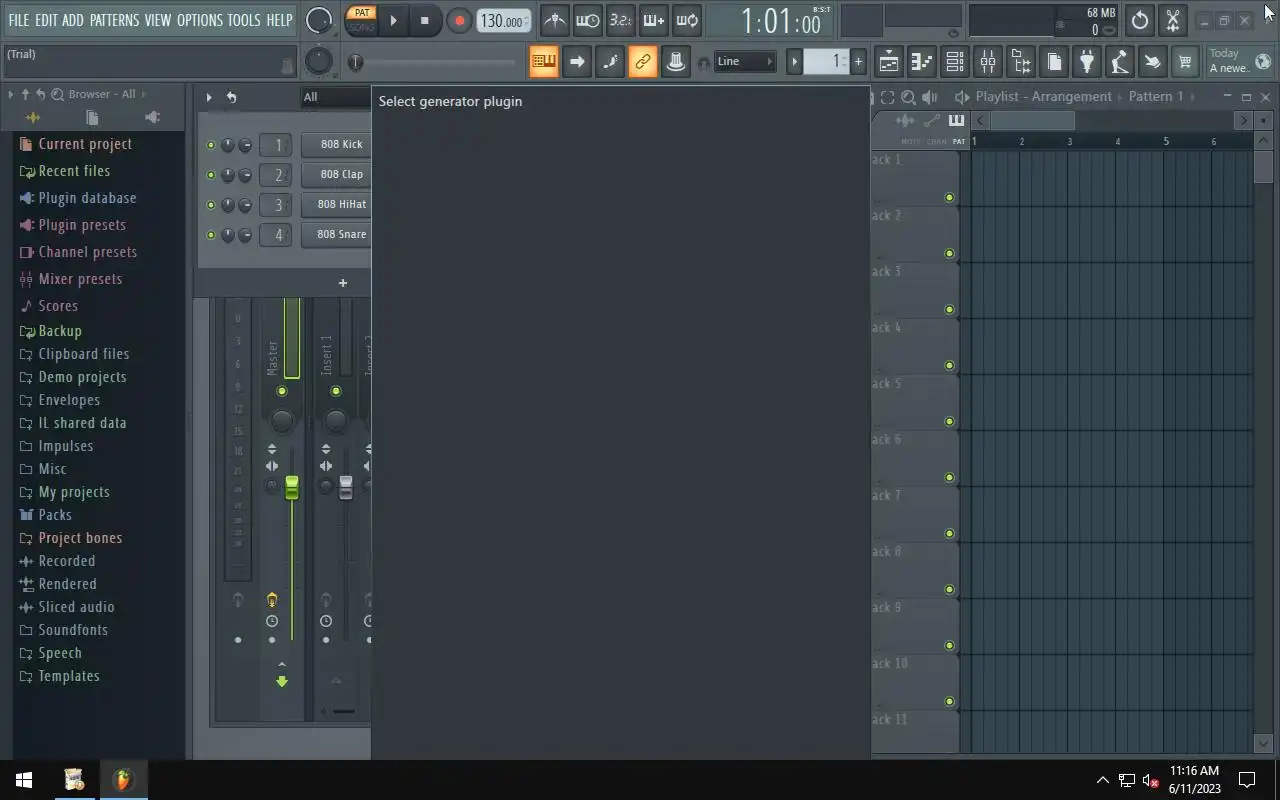Open the OPTIONS menu
1280x800 pixels.
pos(200,20)
